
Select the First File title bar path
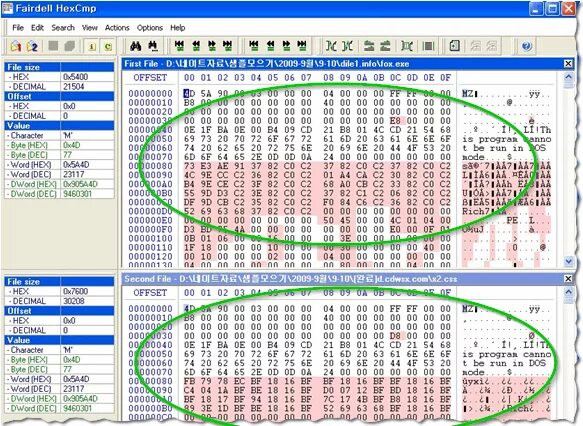click(287, 64)
